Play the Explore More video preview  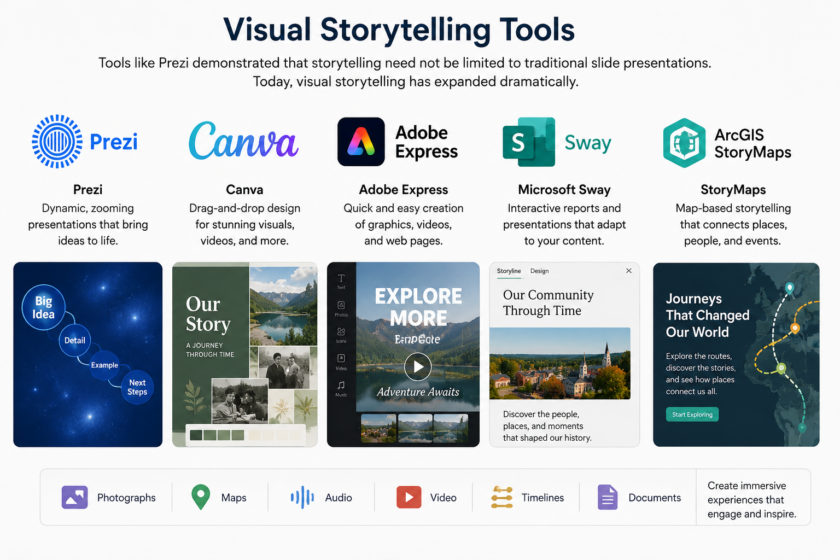pos(417,367)
